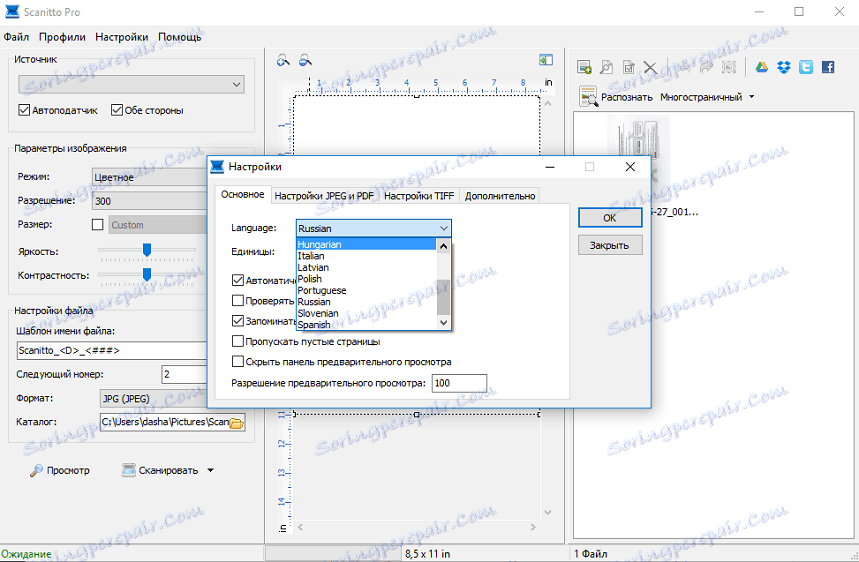Click the language list scroll-down arrow
The height and width of the screenshot is (562, 859).
tap(444, 323)
